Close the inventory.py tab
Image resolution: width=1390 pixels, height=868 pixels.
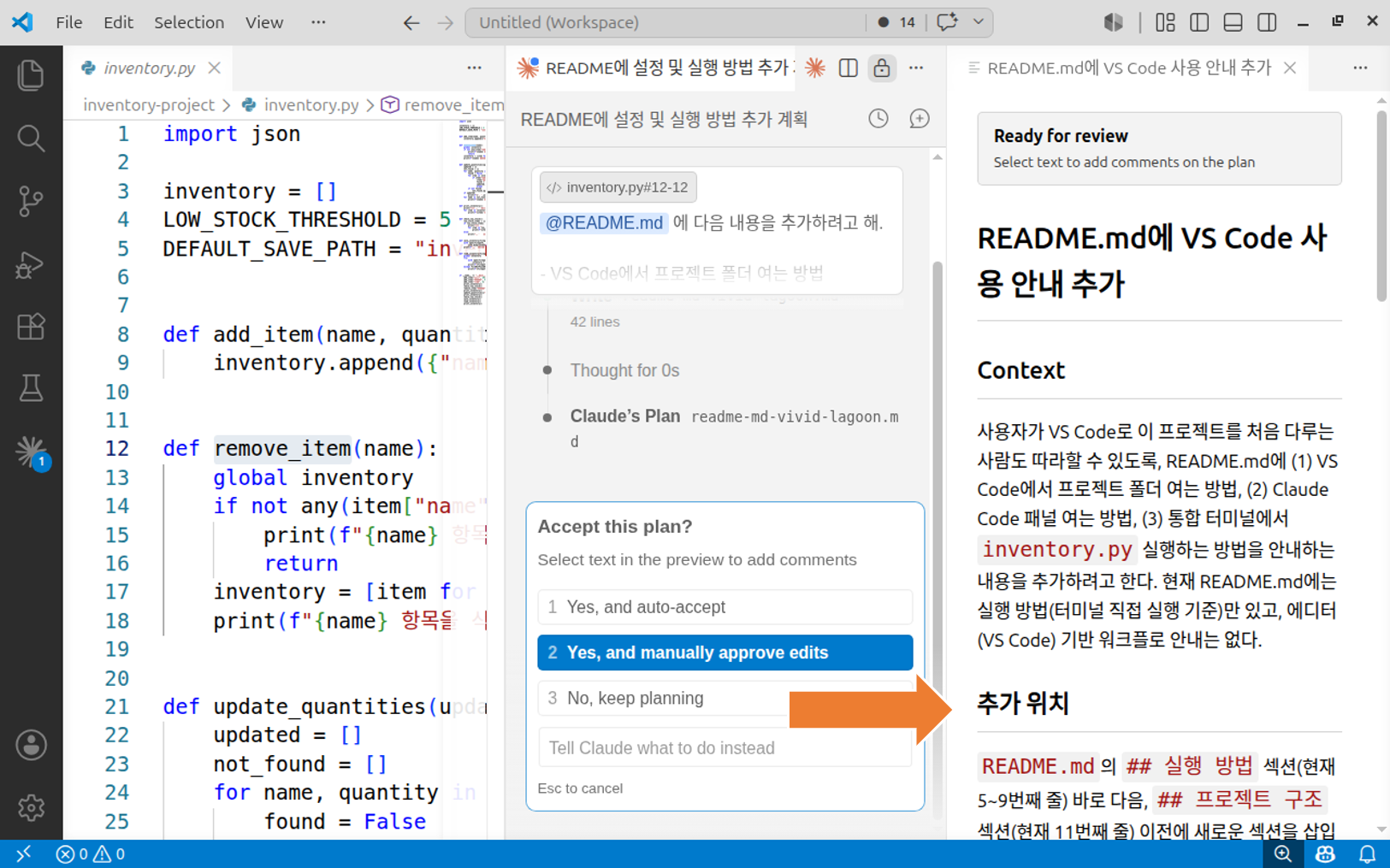[215, 68]
